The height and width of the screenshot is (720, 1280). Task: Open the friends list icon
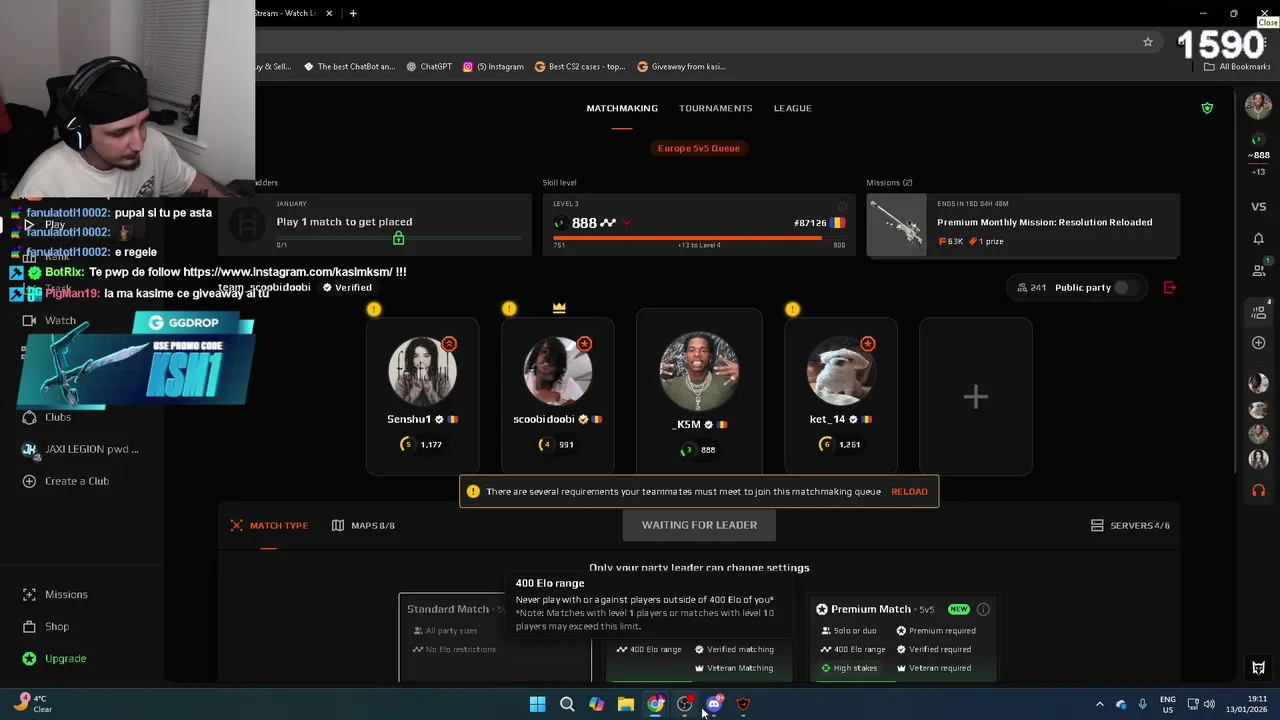[1258, 270]
